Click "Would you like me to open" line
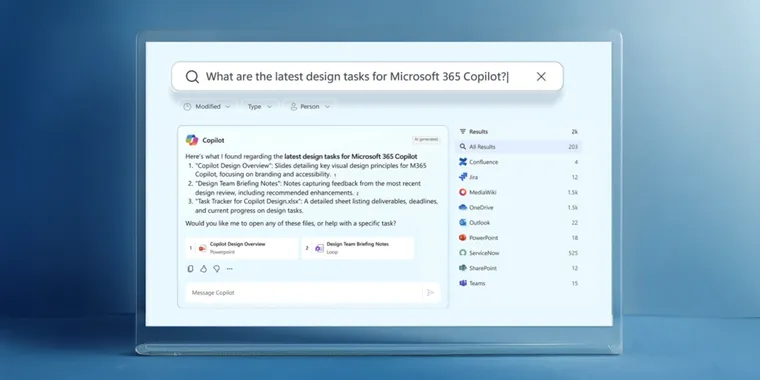 tap(290, 223)
